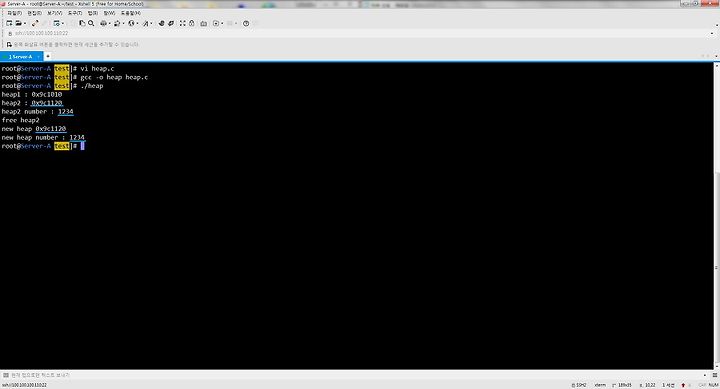Open the 창(W) menu
The width and height of the screenshot is (720, 389).
[109, 13]
